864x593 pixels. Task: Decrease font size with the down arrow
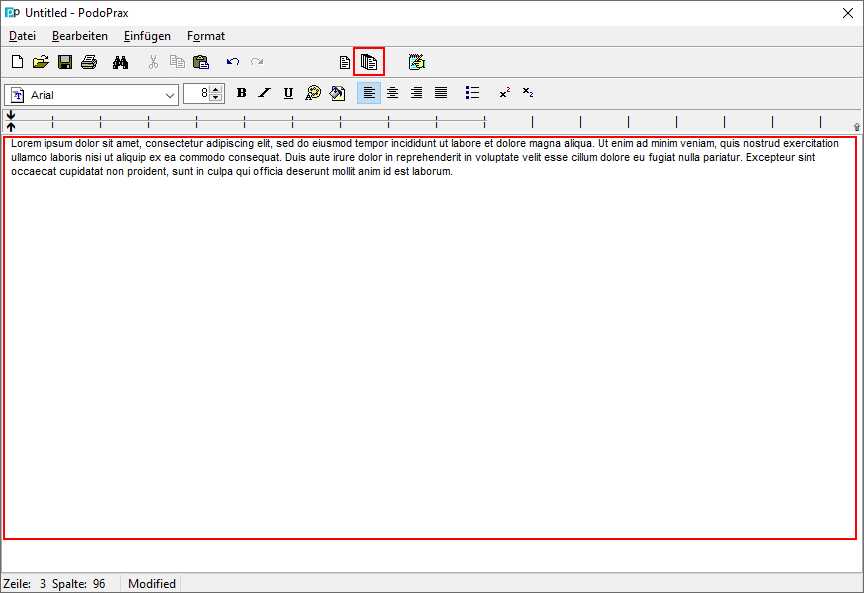tap(216, 98)
